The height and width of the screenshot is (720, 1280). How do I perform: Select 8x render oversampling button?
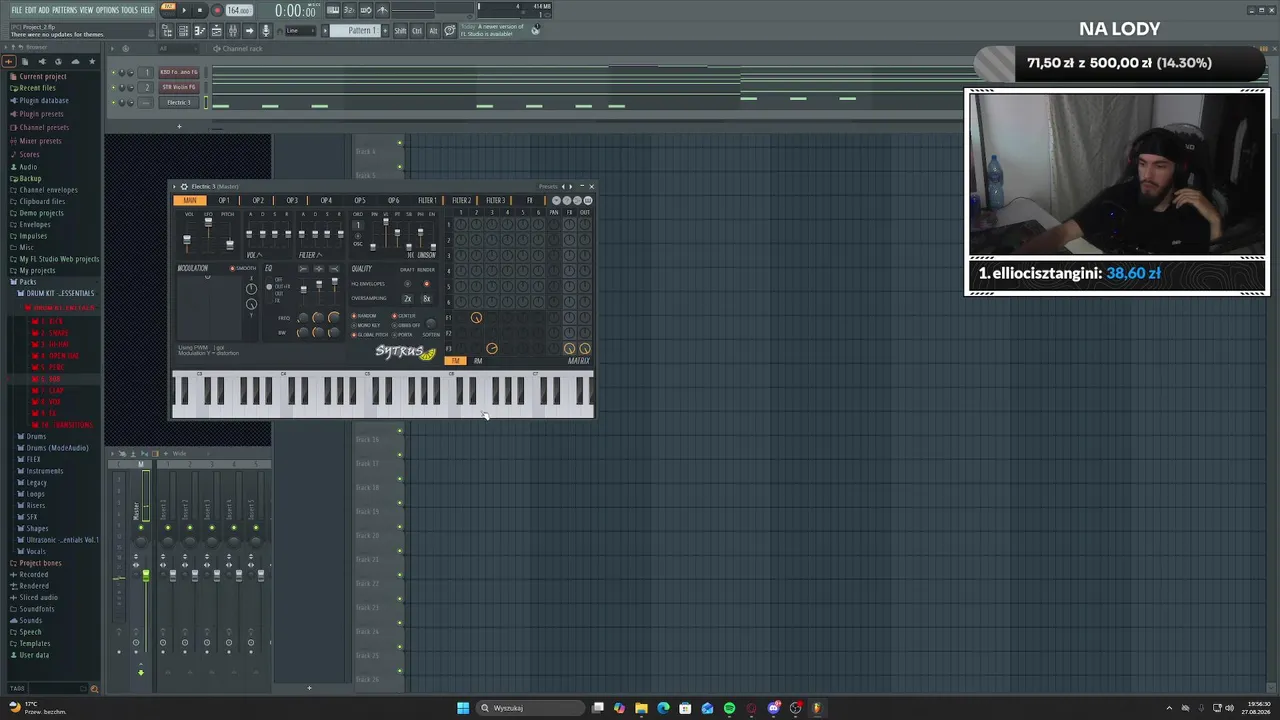tap(426, 299)
